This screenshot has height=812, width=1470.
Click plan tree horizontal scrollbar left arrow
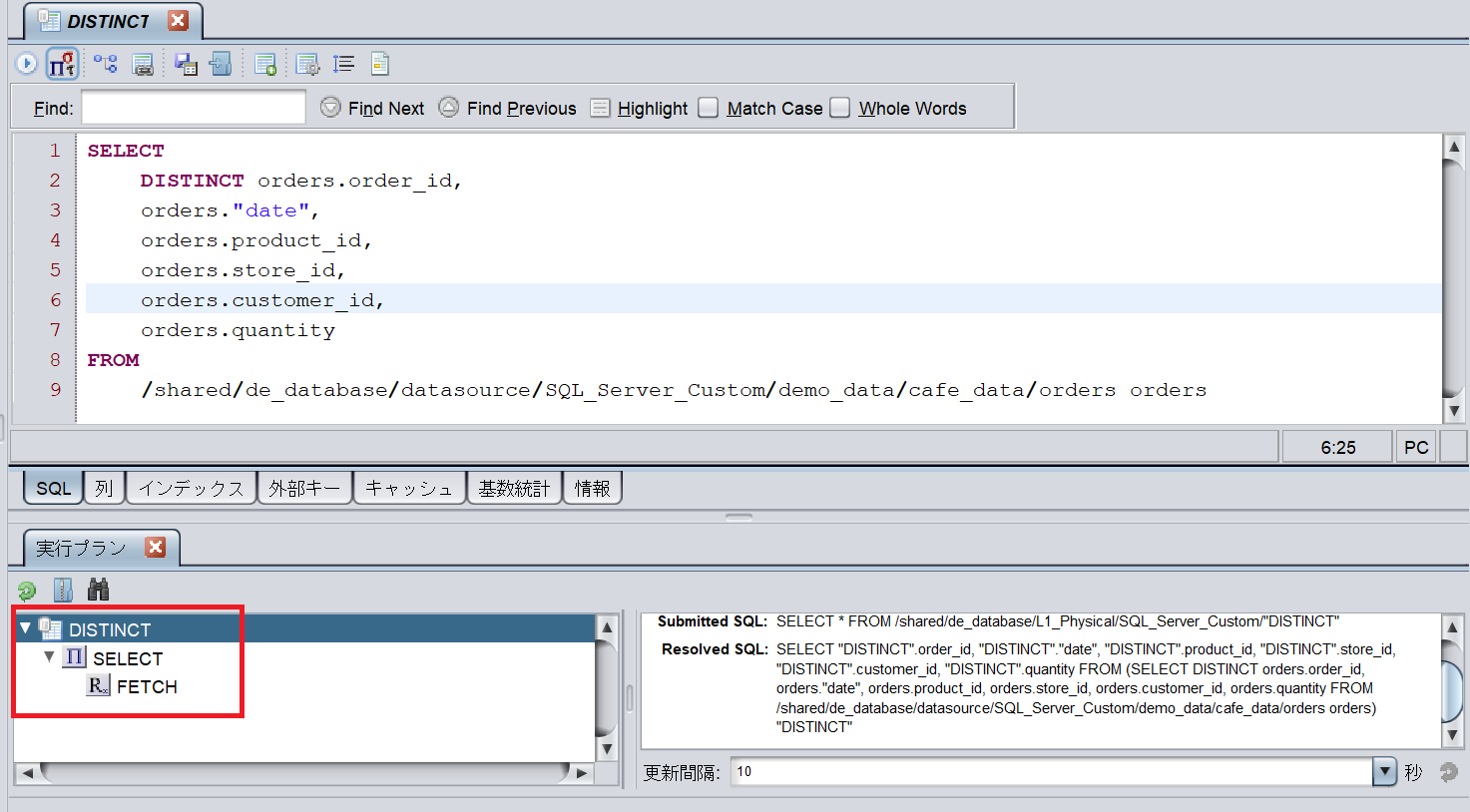tap(27, 772)
